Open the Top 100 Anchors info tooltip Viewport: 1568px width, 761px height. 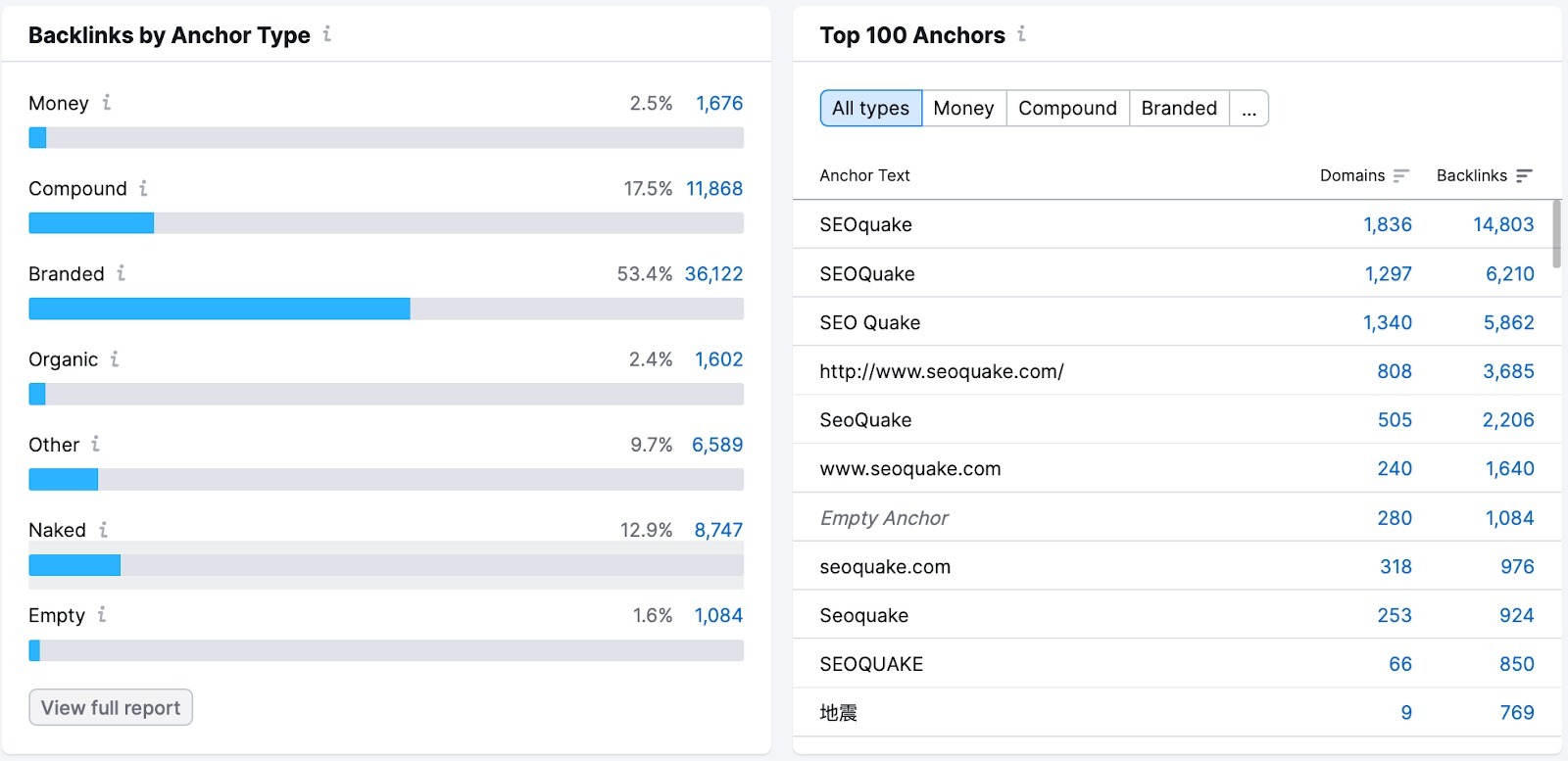(x=1022, y=35)
